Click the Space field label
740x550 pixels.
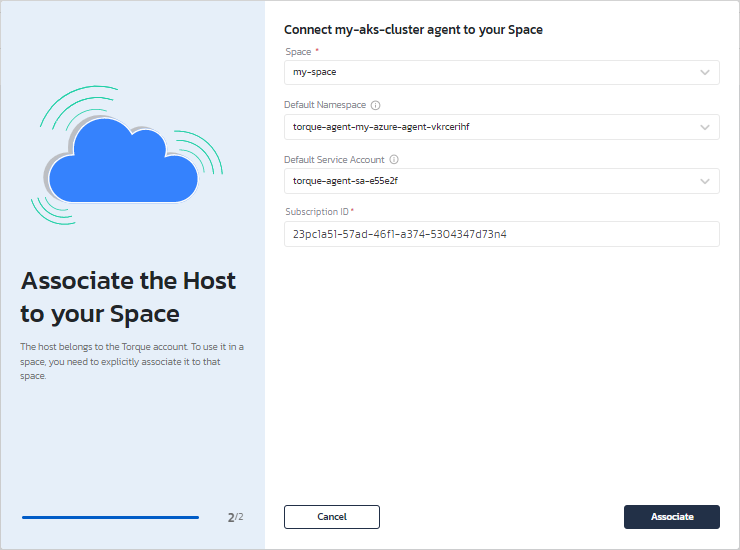(x=297, y=51)
